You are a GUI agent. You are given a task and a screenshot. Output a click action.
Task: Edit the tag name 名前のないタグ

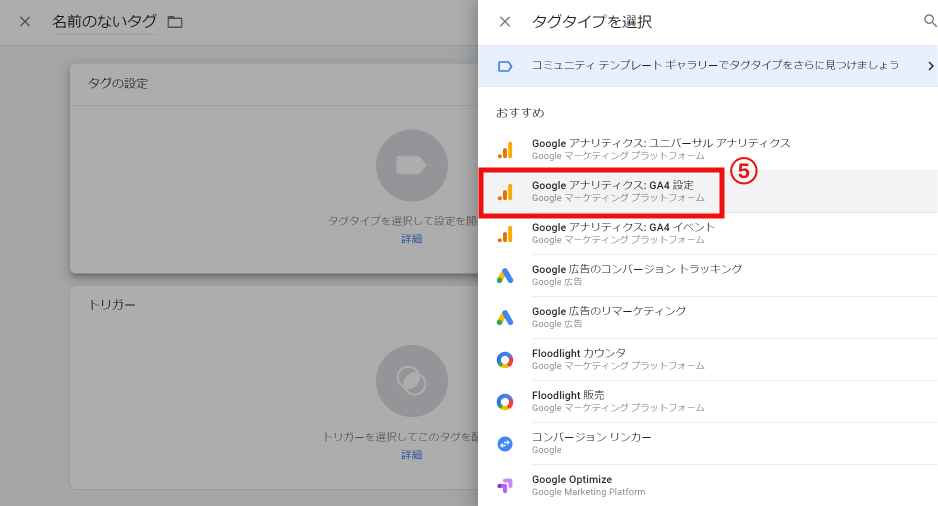tap(104, 22)
